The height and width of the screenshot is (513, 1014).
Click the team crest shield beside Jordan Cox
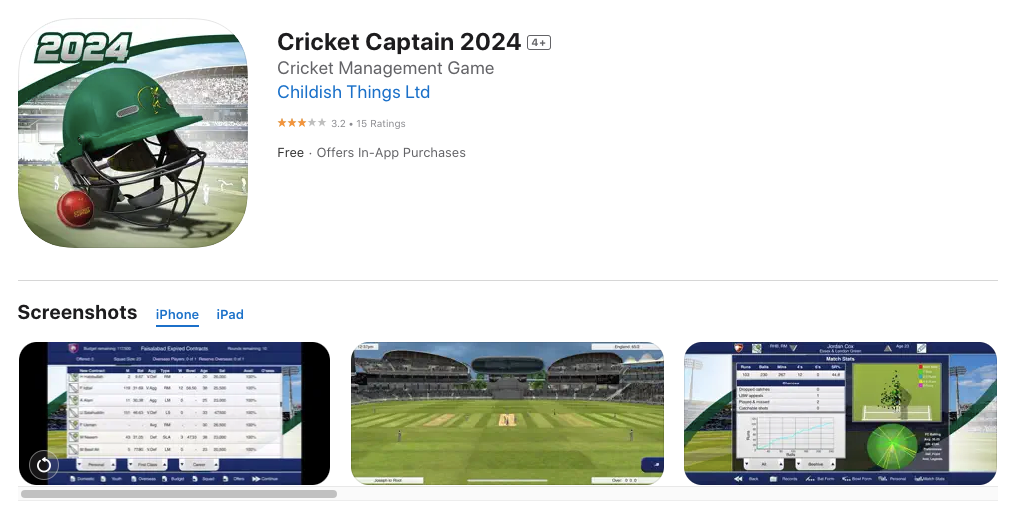[739, 347]
